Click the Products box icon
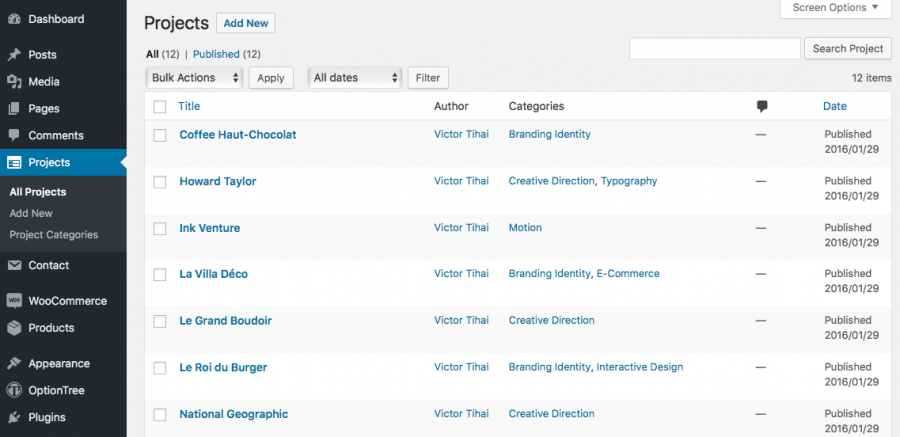900x437 pixels. pos(14,328)
